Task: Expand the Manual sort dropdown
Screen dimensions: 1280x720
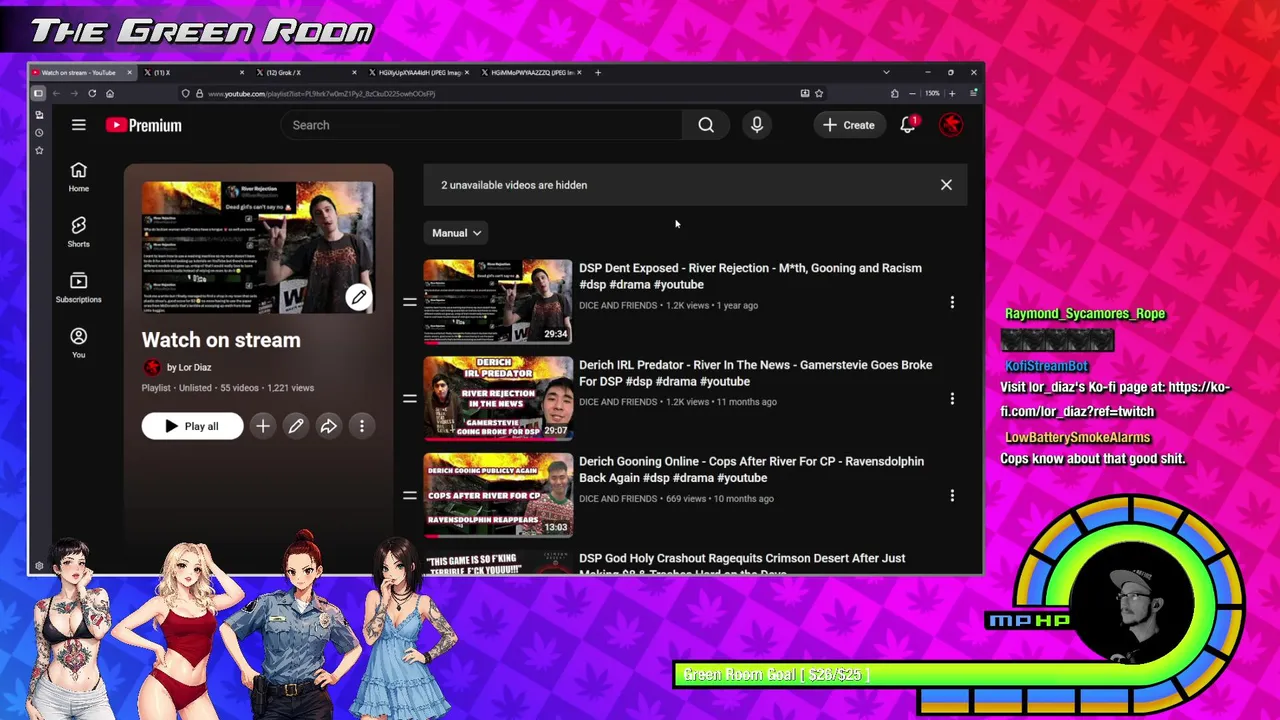Action: pyautogui.click(x=456, y=233)
